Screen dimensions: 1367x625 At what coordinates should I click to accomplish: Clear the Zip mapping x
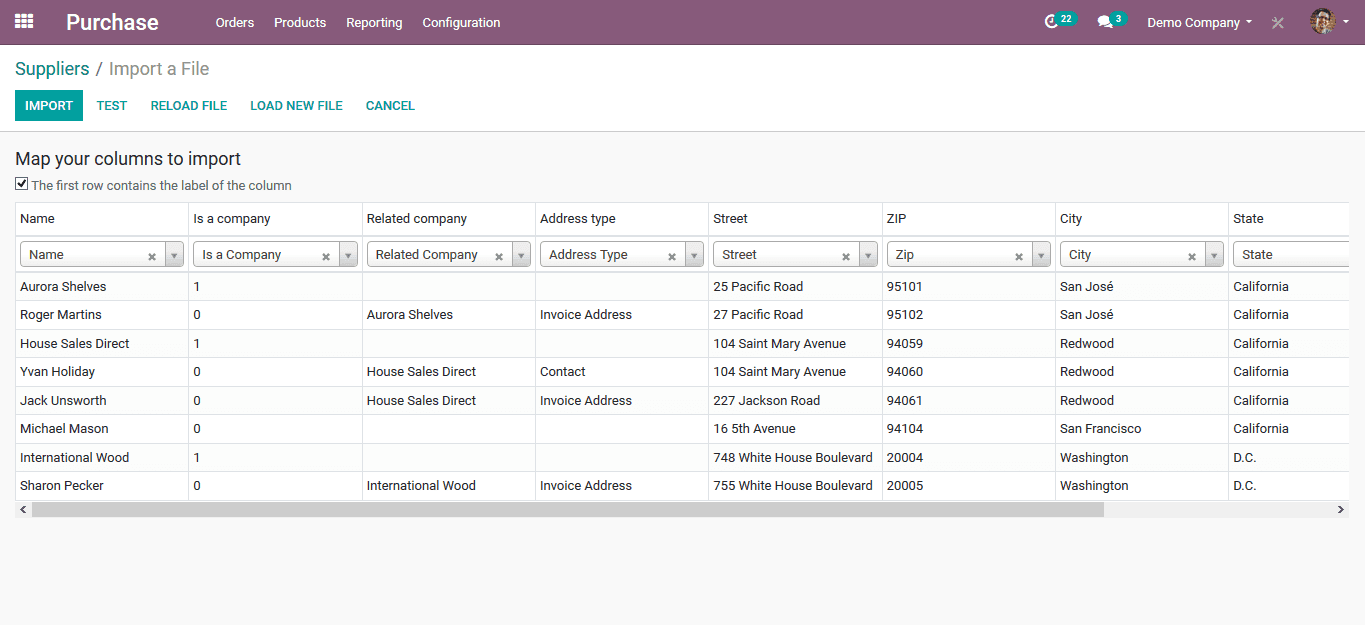click(x=1019, y=256)
